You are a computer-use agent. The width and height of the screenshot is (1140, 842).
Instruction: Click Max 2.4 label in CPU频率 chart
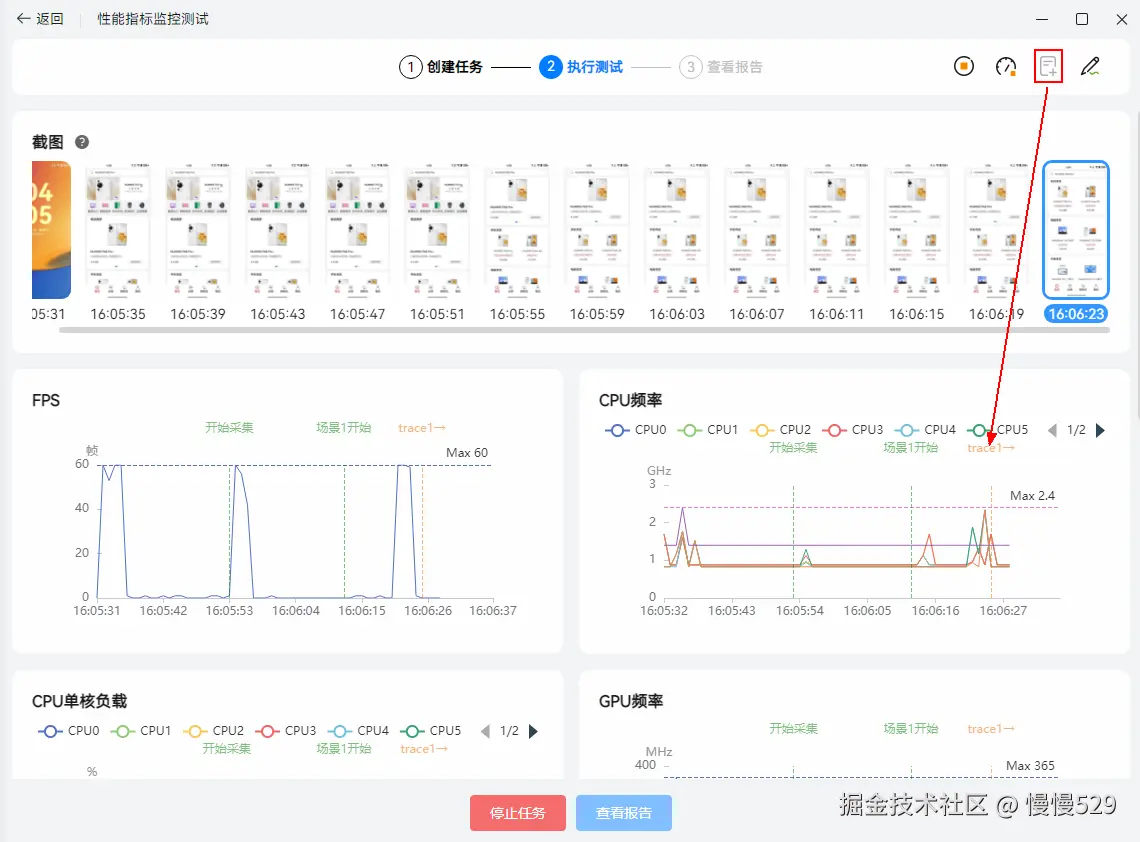pos(1032,496)
